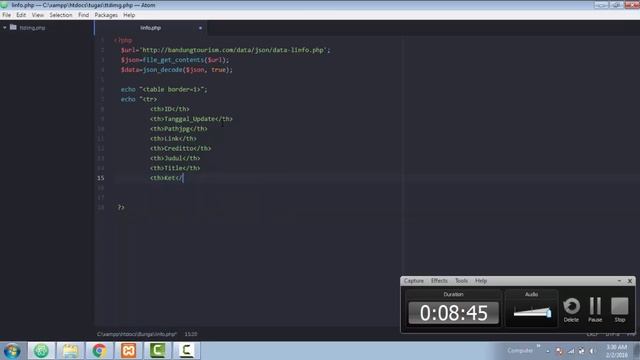
Task: Open Effects menu in the recorder
Action: (x=439, y=281)
